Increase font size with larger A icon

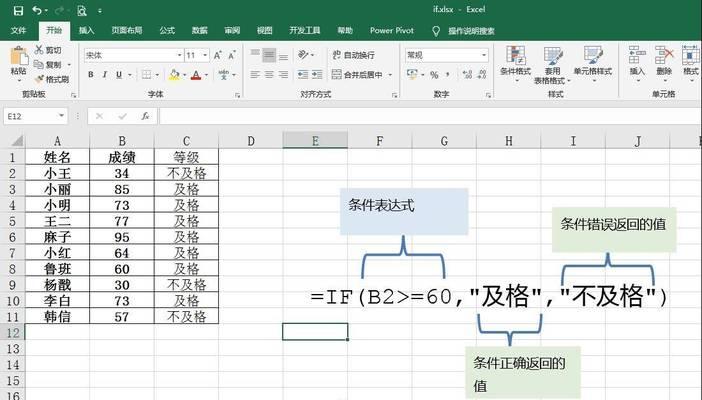[218, 56]
